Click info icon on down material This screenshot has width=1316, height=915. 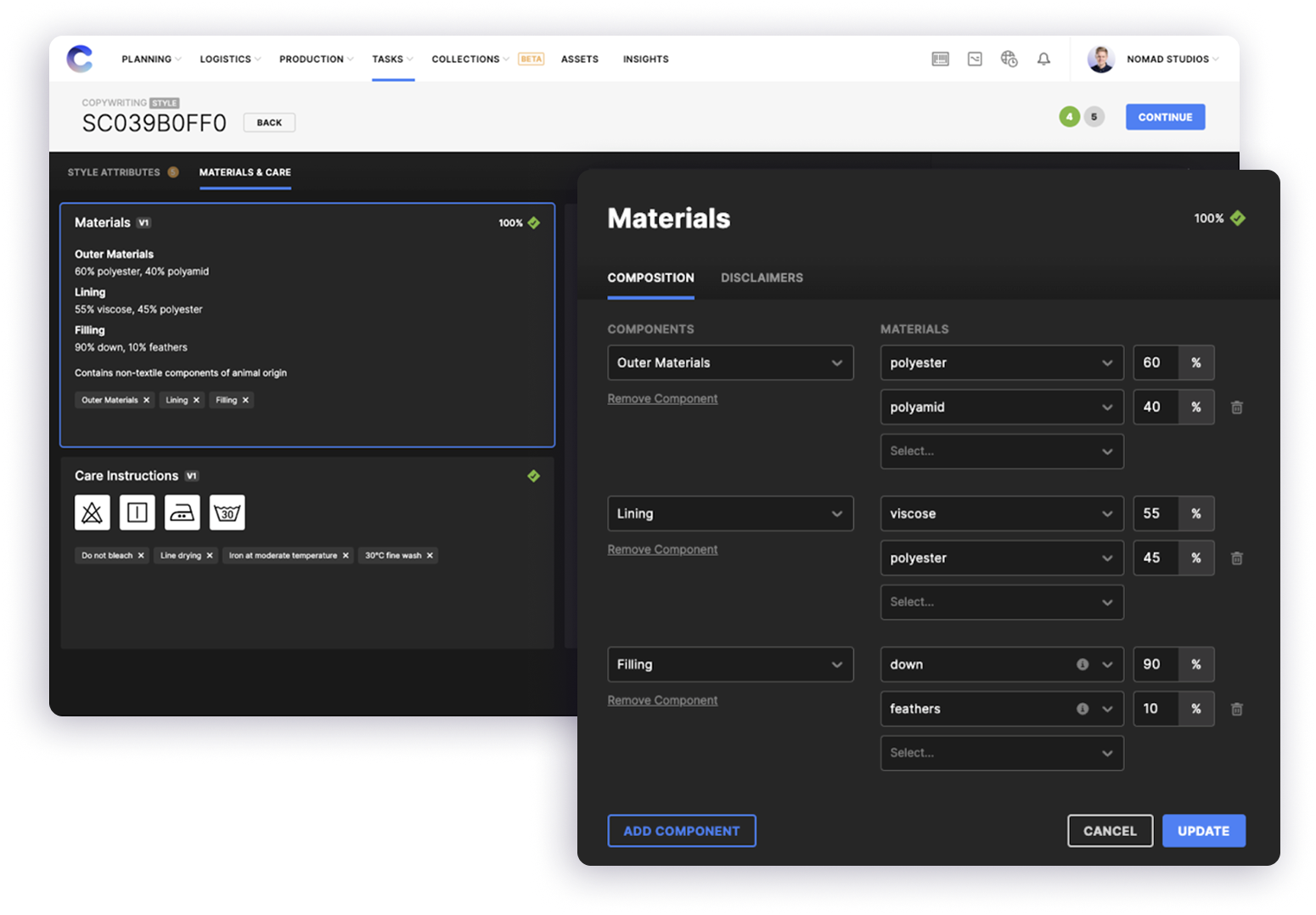(1083, 665)
